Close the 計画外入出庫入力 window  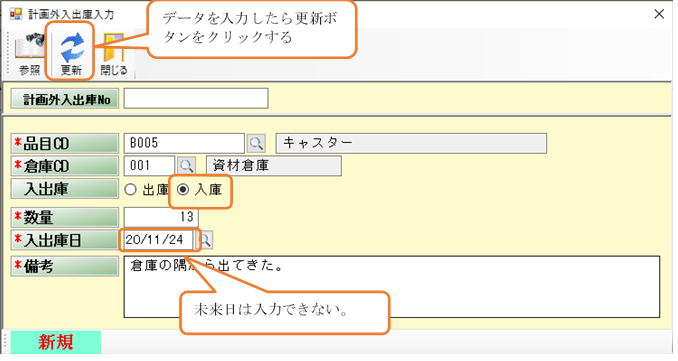(x=659, y=14)
